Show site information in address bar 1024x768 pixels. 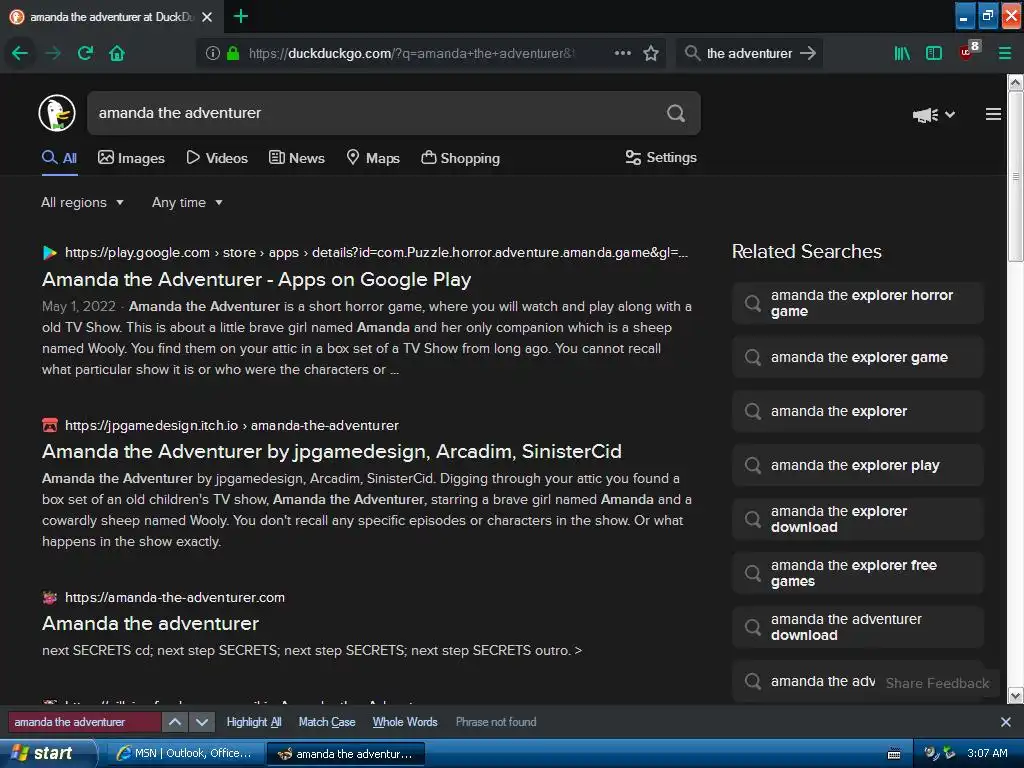(212, 53)
